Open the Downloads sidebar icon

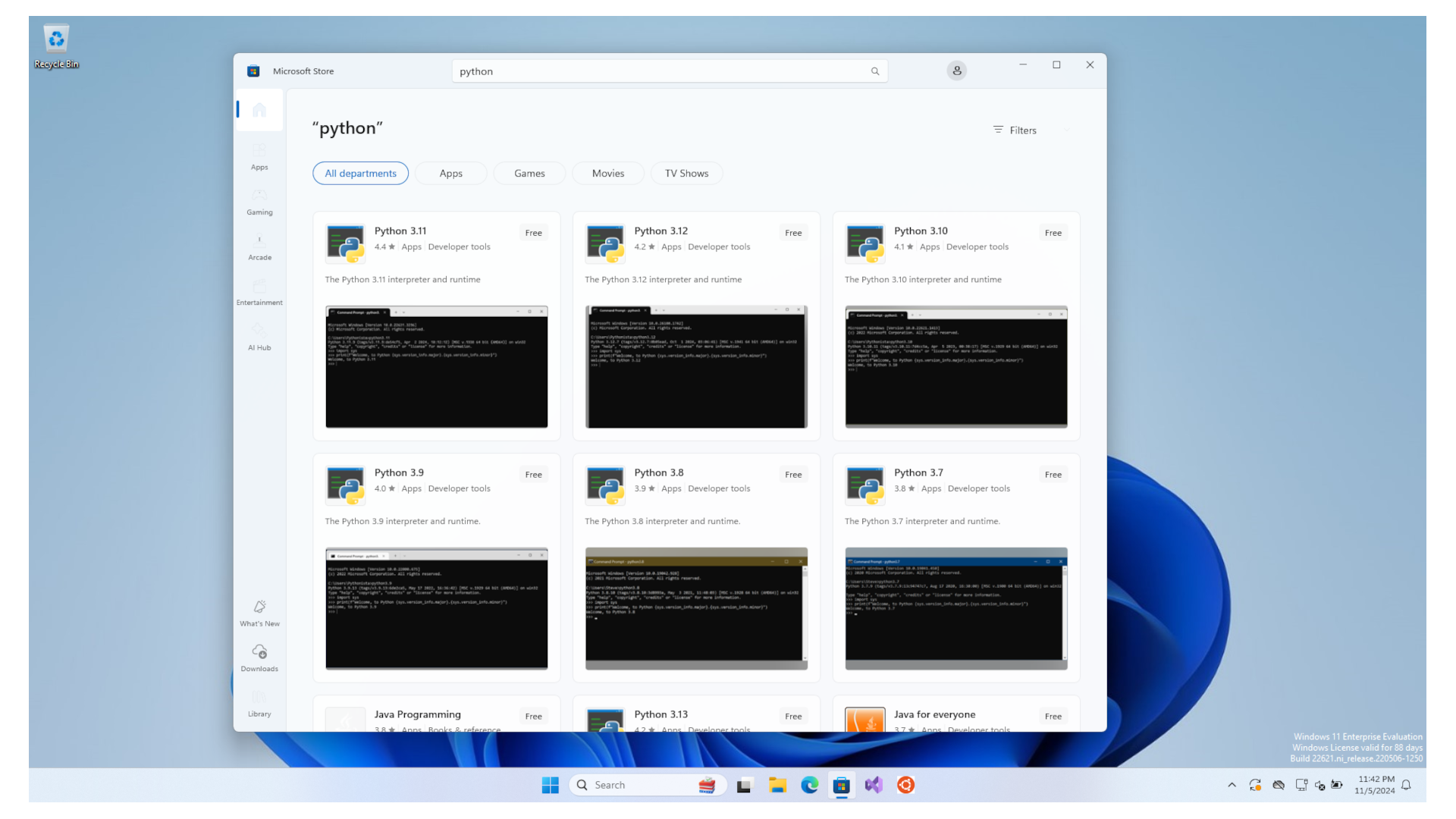[x=259, y=657]
